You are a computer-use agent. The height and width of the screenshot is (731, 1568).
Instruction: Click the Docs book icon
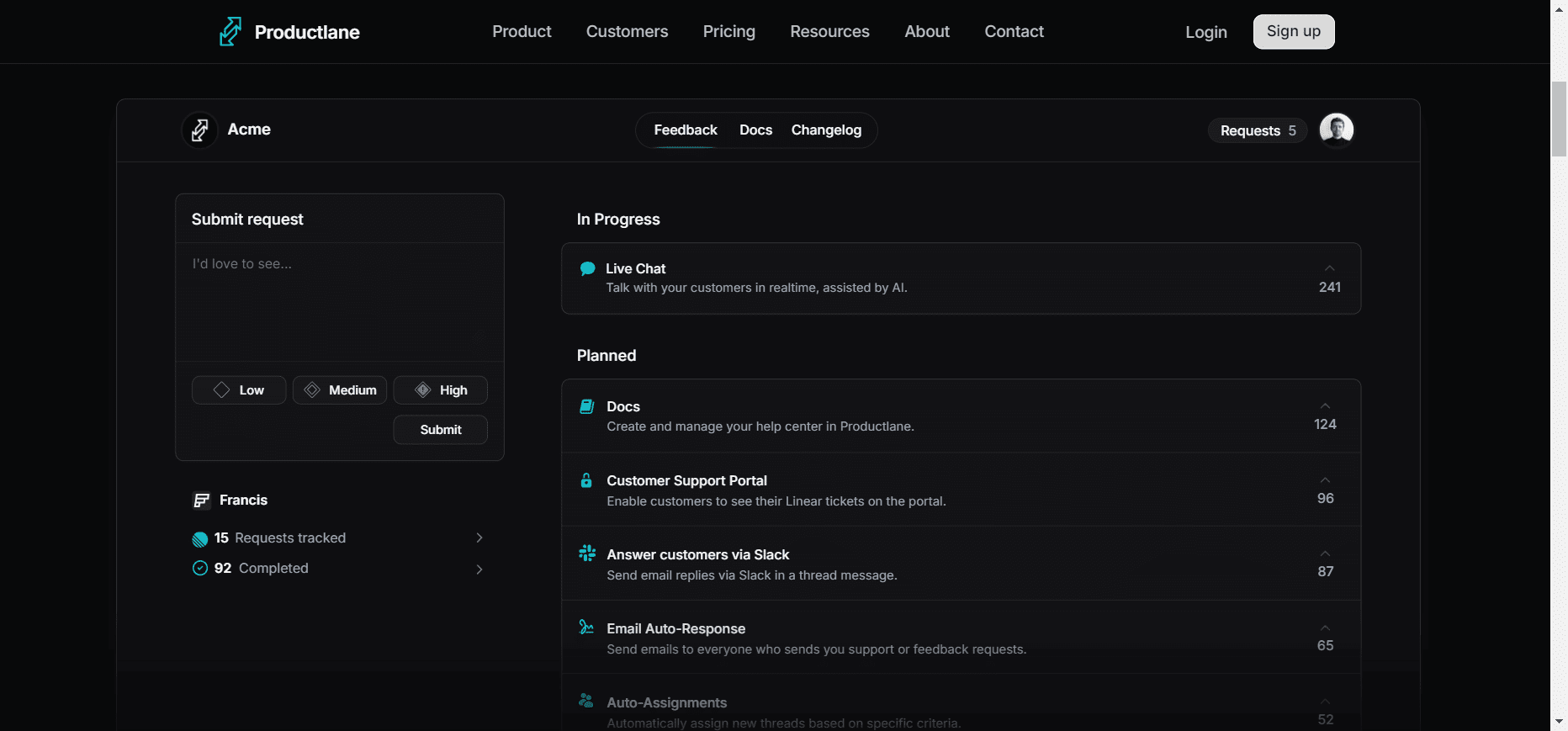(587, 406)
